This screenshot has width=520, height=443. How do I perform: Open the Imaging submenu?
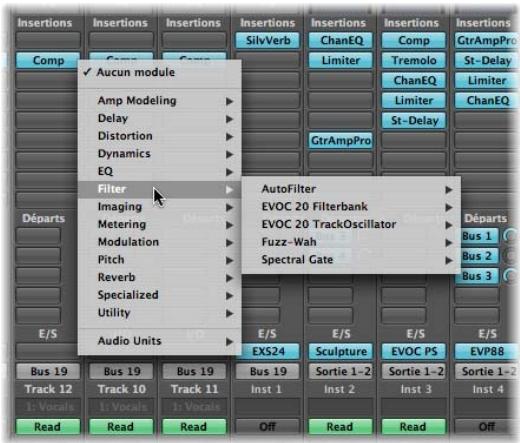159,207
